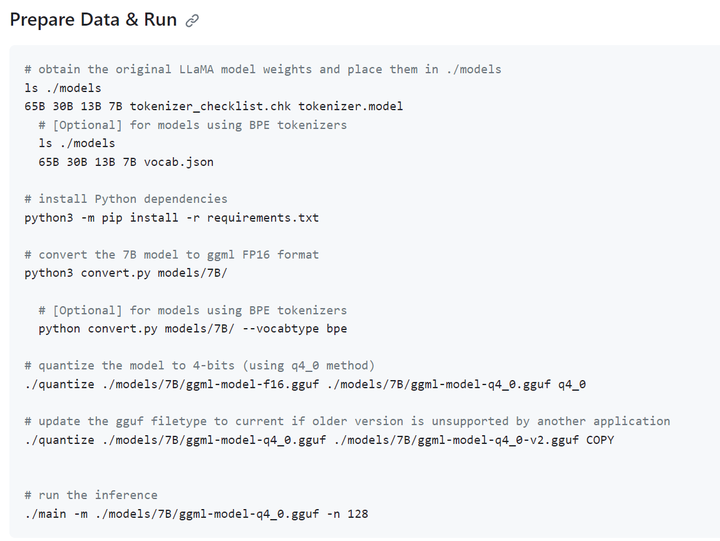Click the '65B 30B 13B 7B vocab.json' line
This screenshot has height=541, width=720.
click(126, 162)
